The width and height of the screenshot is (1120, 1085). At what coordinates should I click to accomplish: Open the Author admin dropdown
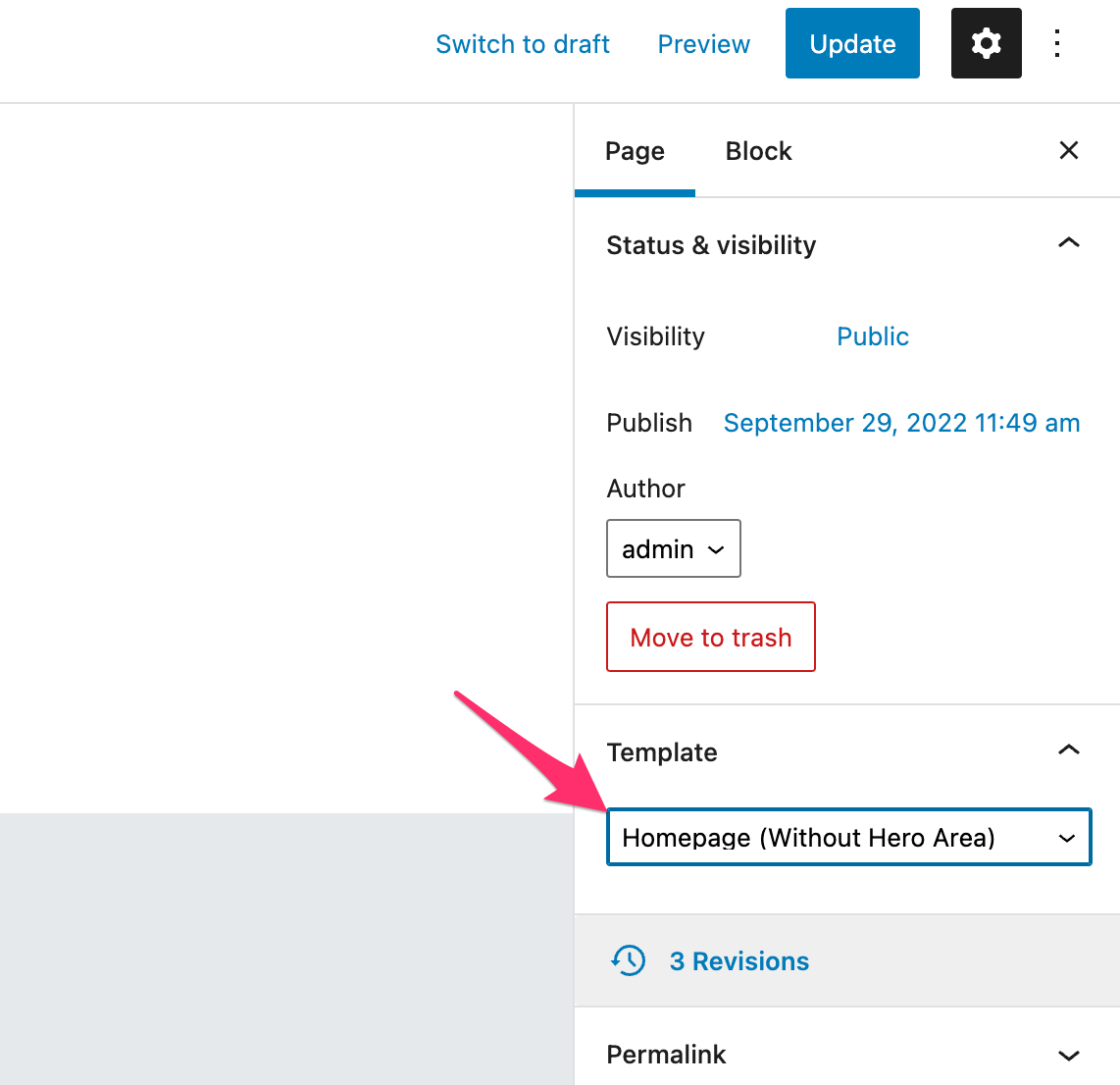tap(674, 548)
